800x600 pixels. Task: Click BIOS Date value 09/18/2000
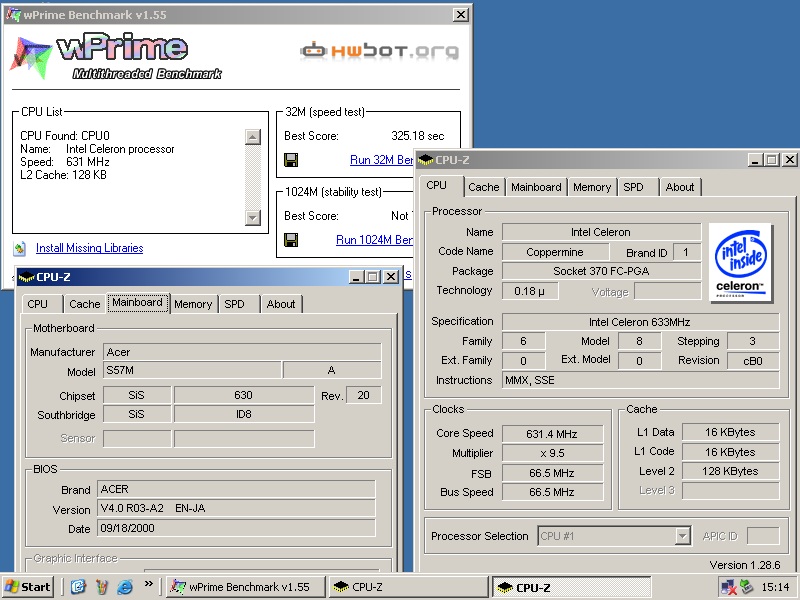click(x=236, y=528)
